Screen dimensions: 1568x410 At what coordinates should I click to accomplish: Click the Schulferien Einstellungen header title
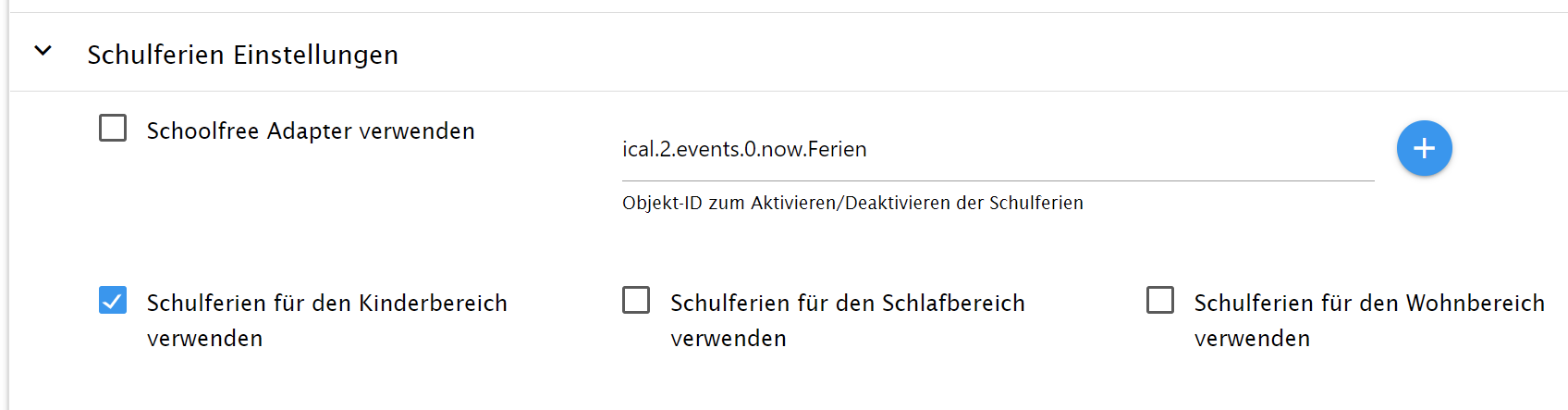(x=243, y=55)
